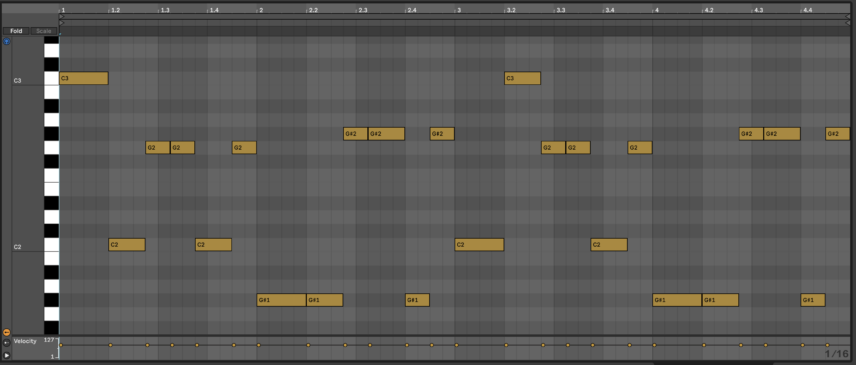The height and width of the screenshot is (365, 856).
Task: Click the Fold button
Action: click(x=16, y=31)
